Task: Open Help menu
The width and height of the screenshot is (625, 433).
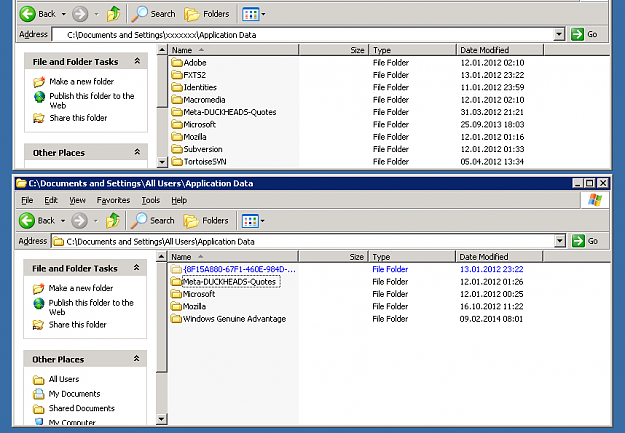Action: (179, 200)
